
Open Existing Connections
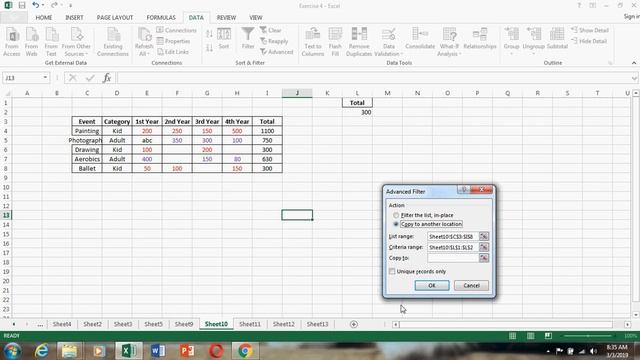pyautogui.click(x=113, y=42)
